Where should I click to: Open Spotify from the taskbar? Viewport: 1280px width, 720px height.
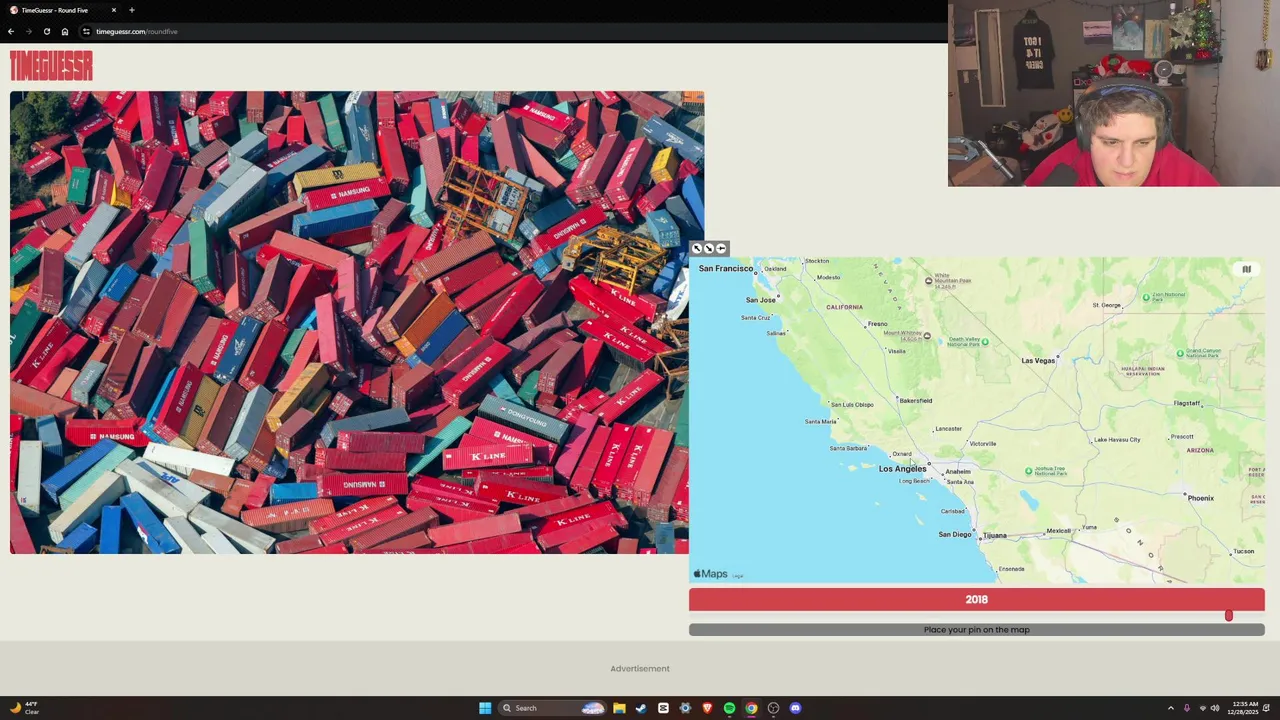click(x=729, y=708)
